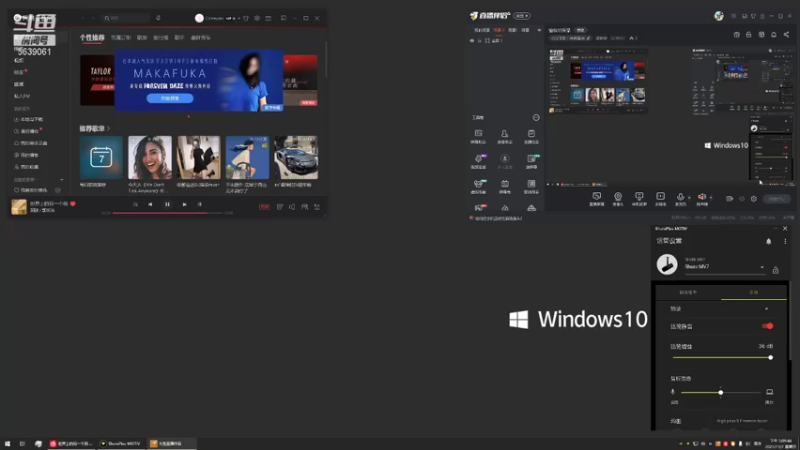Open the share icon in the streaming app
Screen dimensions: 800x450
786,35
